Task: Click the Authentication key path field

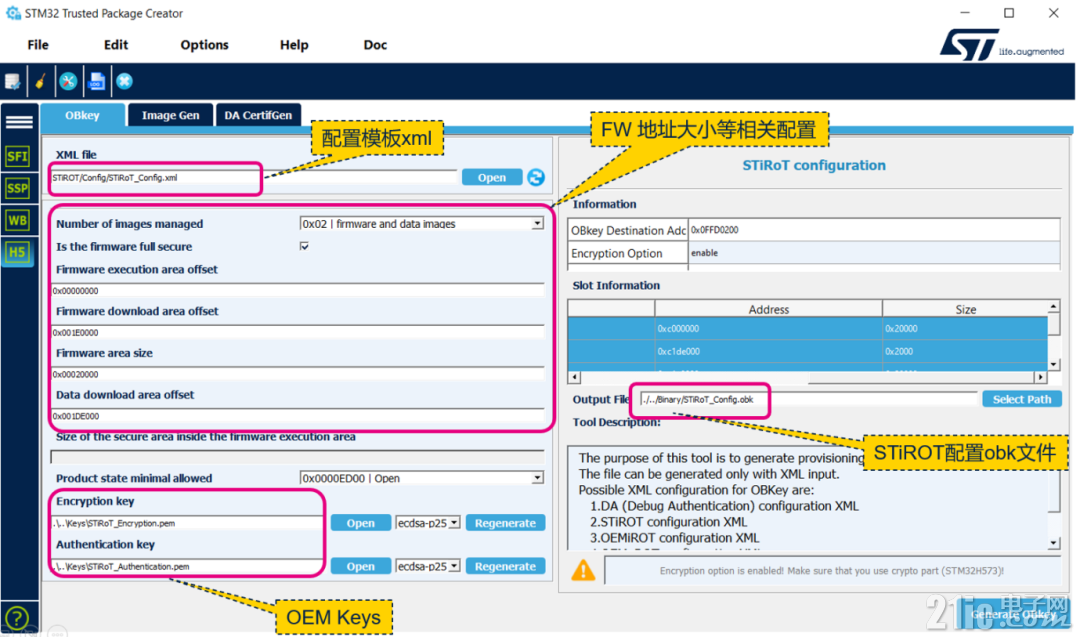Action: [x=187, y=567]
